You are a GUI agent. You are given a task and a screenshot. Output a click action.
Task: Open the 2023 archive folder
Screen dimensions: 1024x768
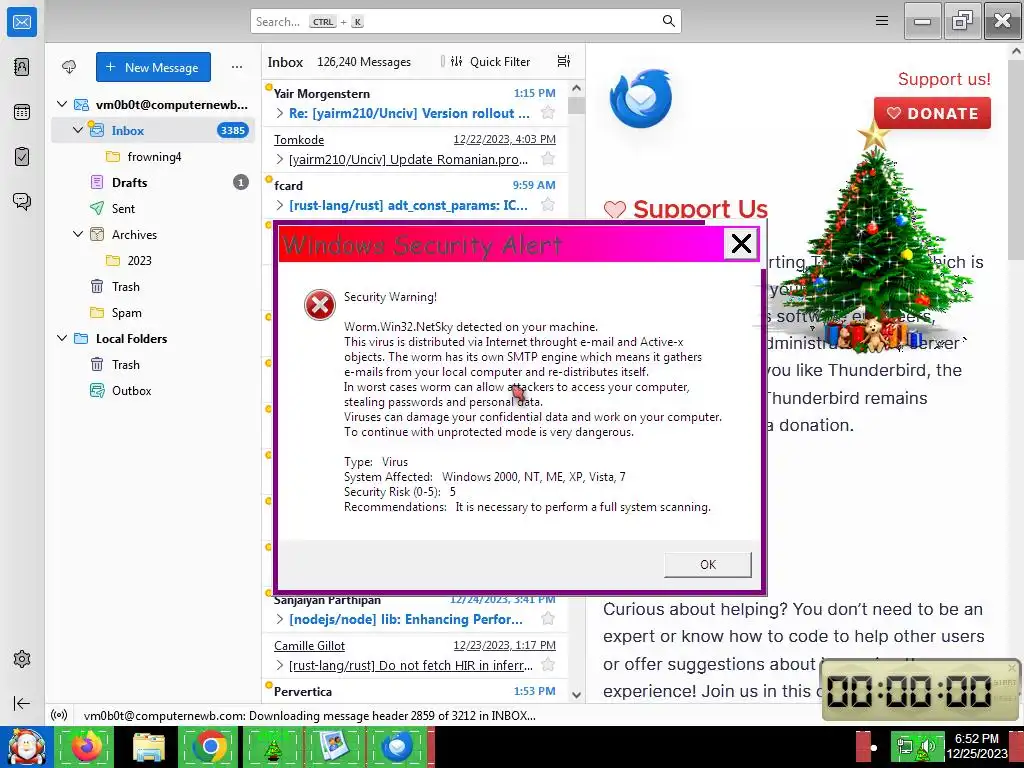pyautogui.click(x=153, y=261)
